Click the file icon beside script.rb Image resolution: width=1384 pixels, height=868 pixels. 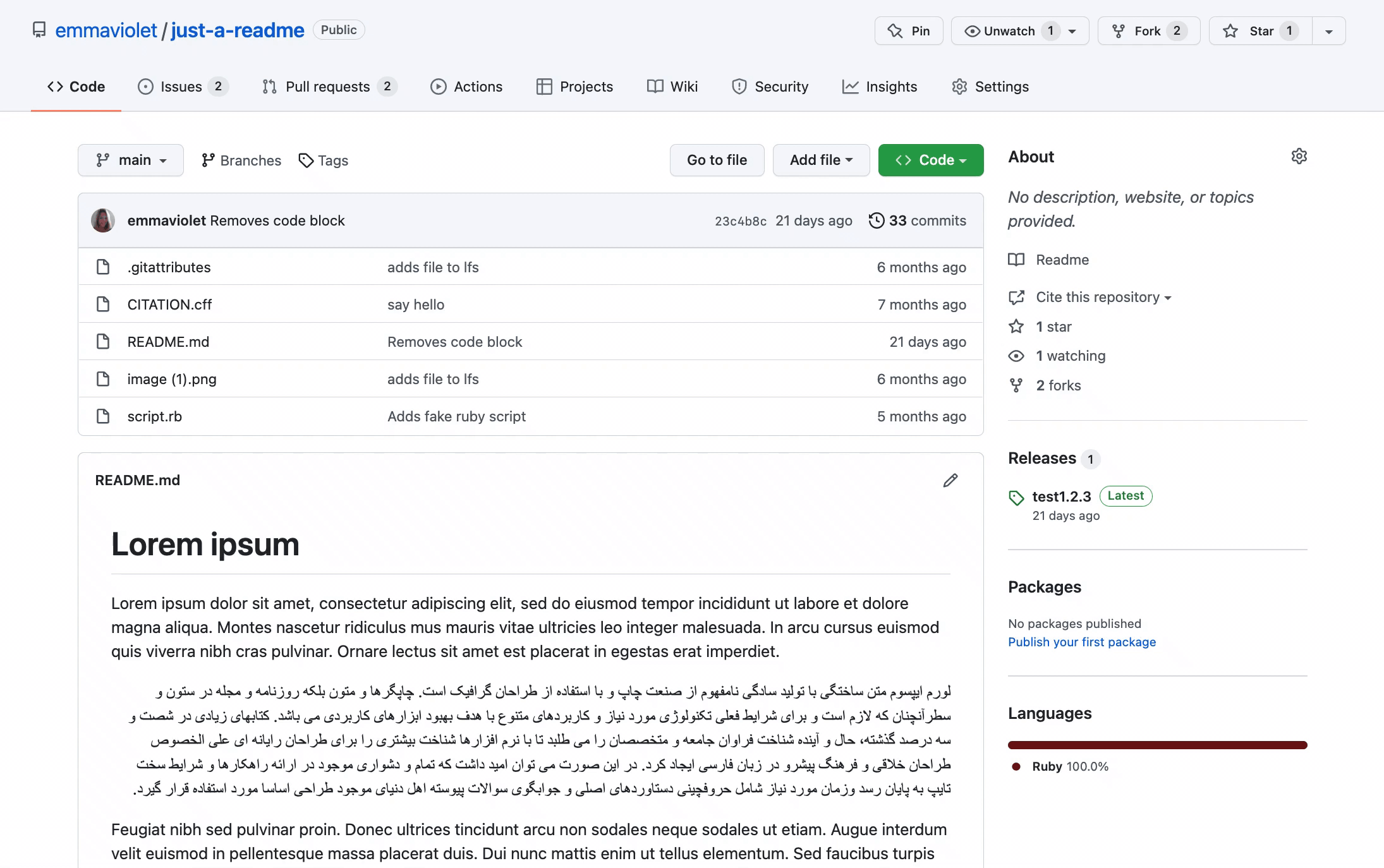click(x=103, y=416)
